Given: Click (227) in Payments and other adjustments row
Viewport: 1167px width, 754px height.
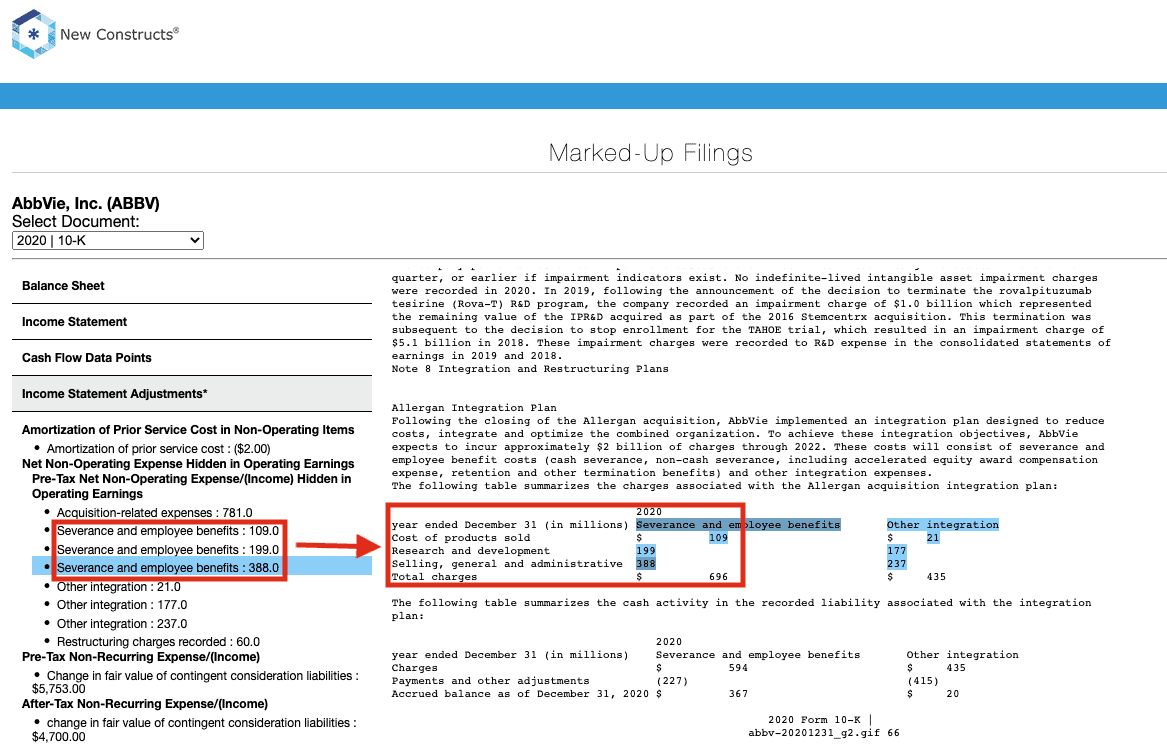Looking at the screenshot, I should pos(672,681).
